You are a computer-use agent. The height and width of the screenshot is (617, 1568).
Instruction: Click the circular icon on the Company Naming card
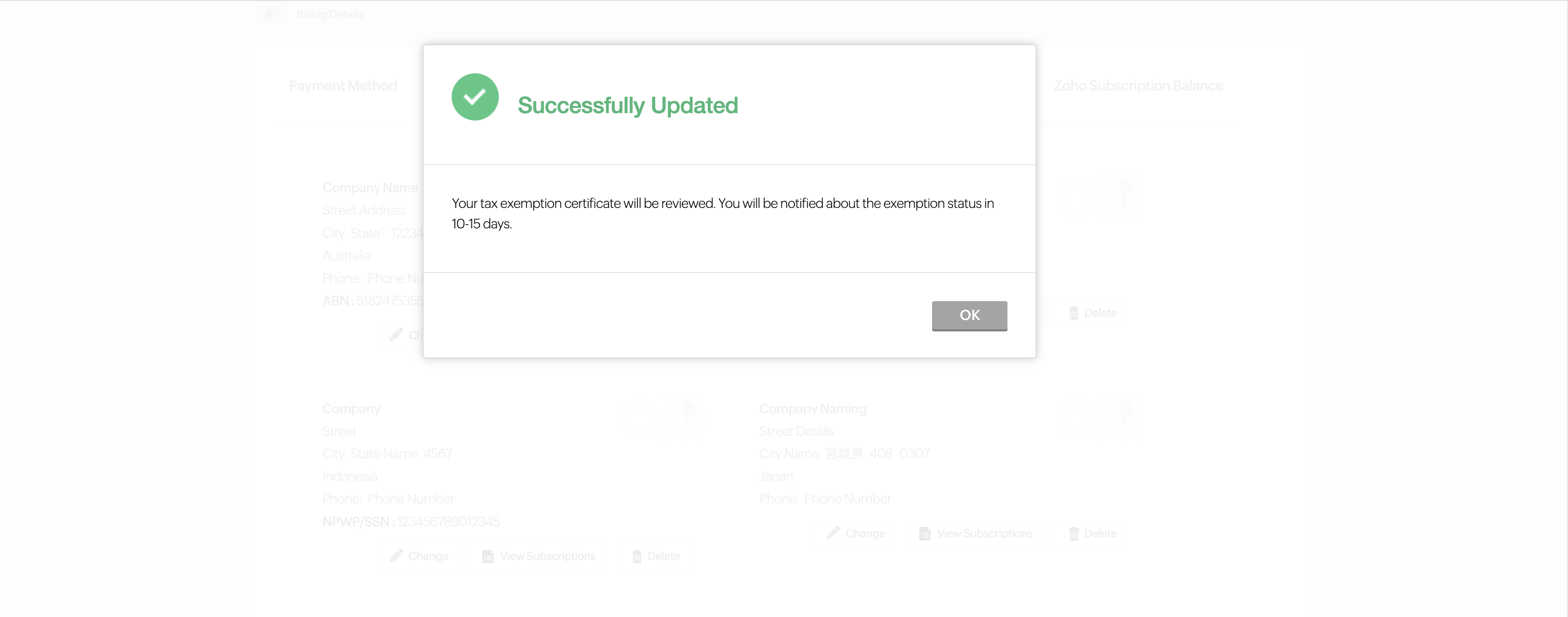pos(1076,417)
